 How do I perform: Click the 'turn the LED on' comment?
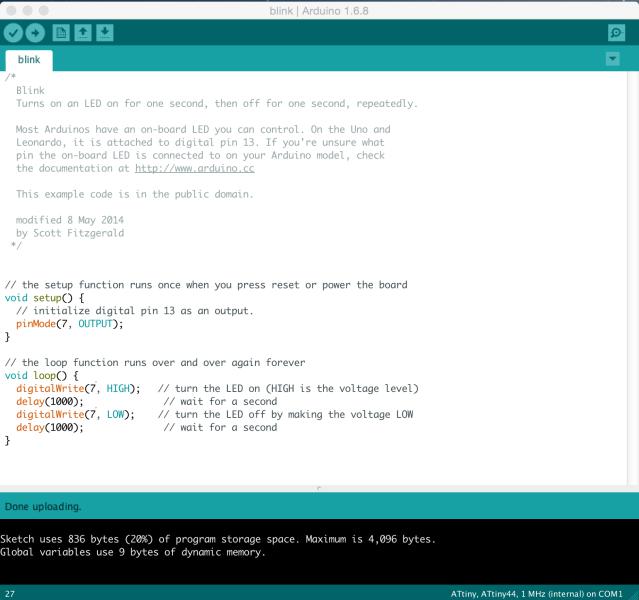coord(288,388)
